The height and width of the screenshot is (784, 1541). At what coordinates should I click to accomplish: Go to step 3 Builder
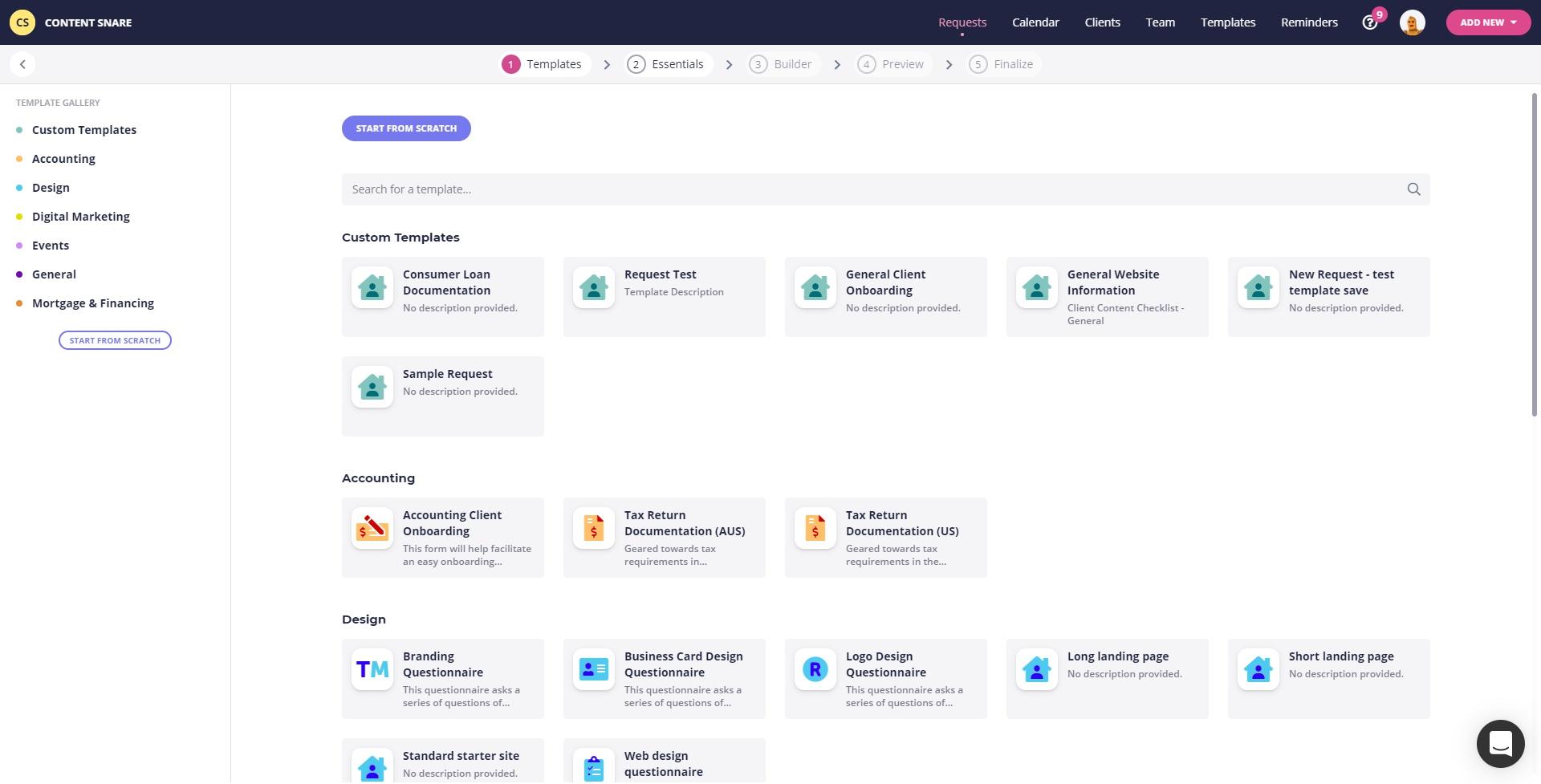tap(782, 64)
